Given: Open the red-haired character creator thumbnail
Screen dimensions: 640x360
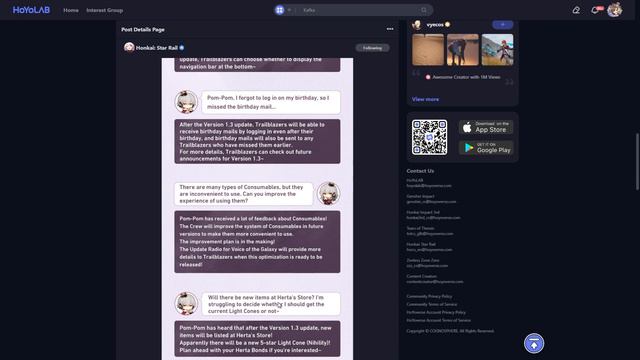Looking at the screenshot, I should tap(497, 50).
